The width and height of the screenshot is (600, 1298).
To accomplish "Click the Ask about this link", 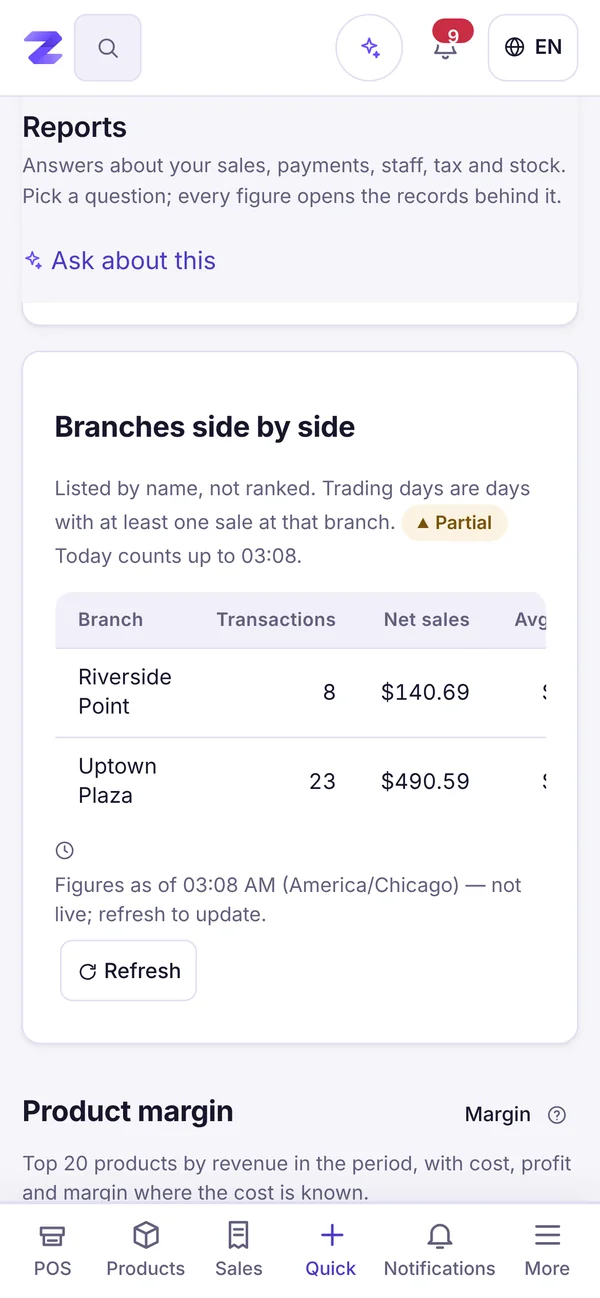I will coord(120,261).
